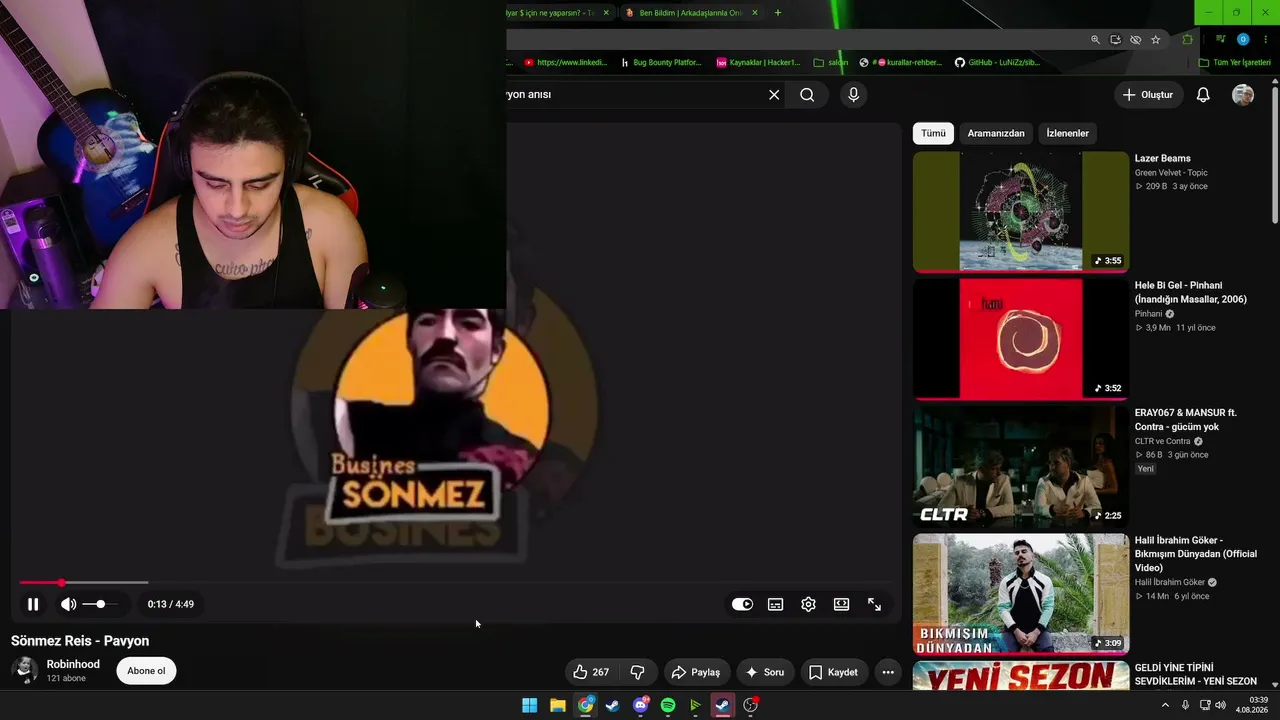Open the Chrome profile button
Viewport: 1280px width, 720px height.
[1243, 40]
